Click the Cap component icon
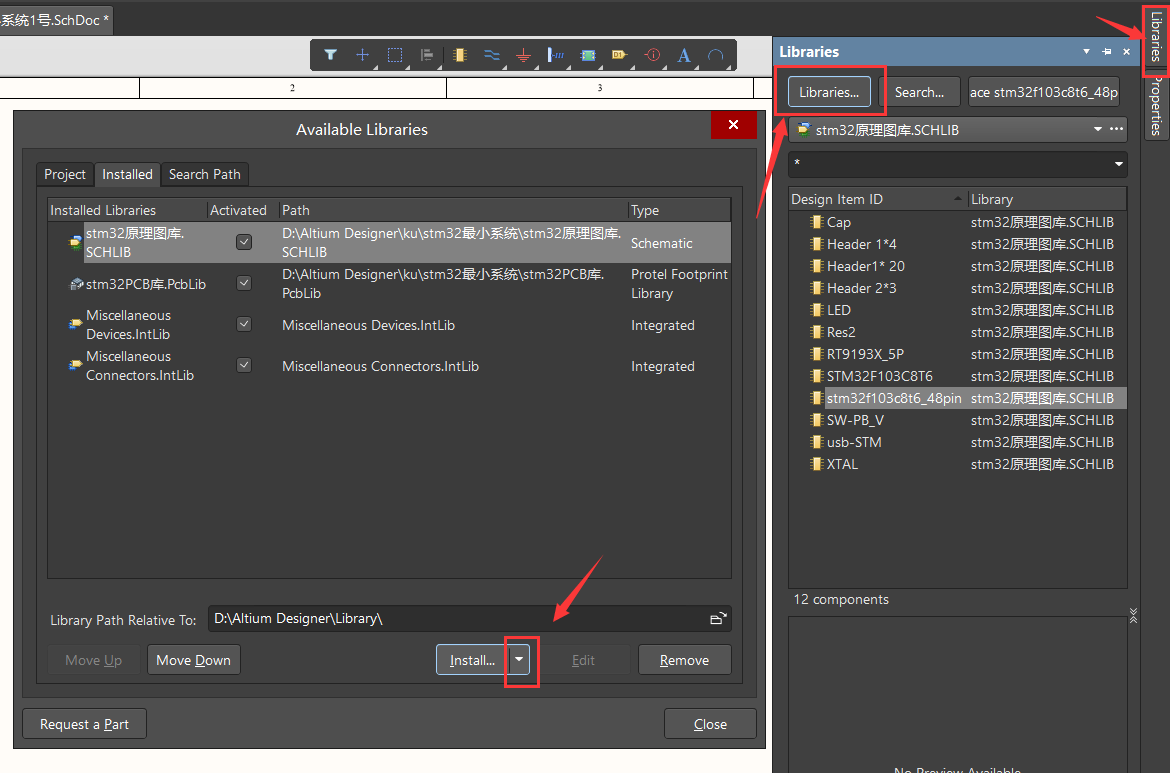 pyautogui.click(x=816, y=222)
